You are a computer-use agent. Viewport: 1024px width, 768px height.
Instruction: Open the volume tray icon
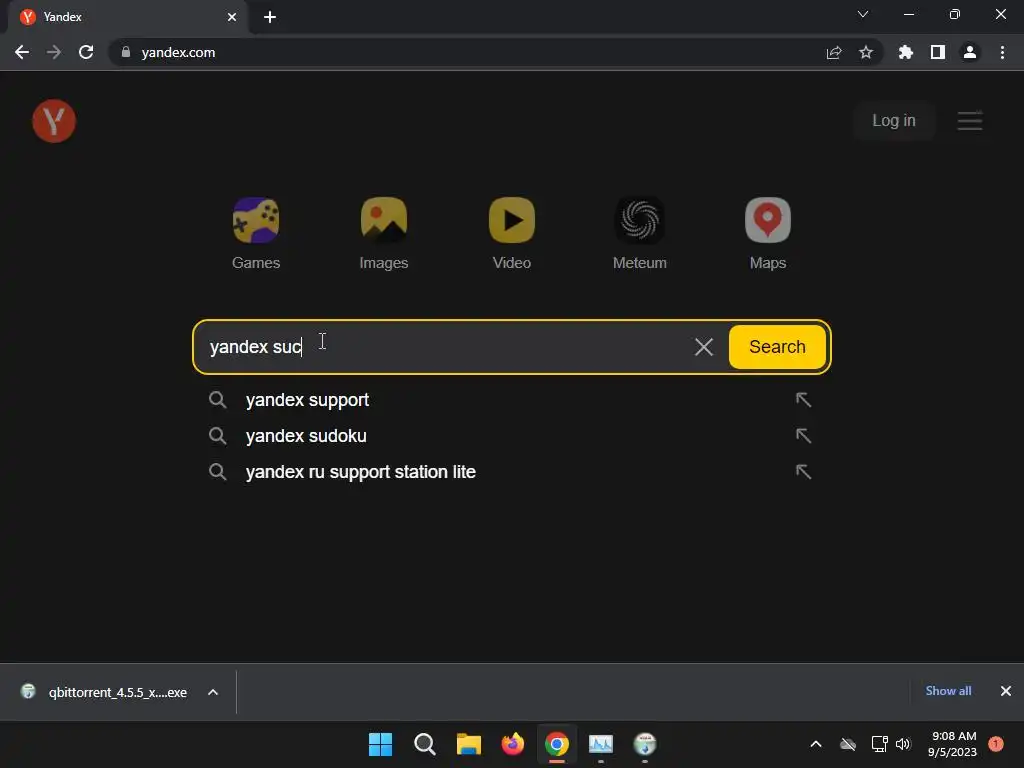(x=903, y=744)
